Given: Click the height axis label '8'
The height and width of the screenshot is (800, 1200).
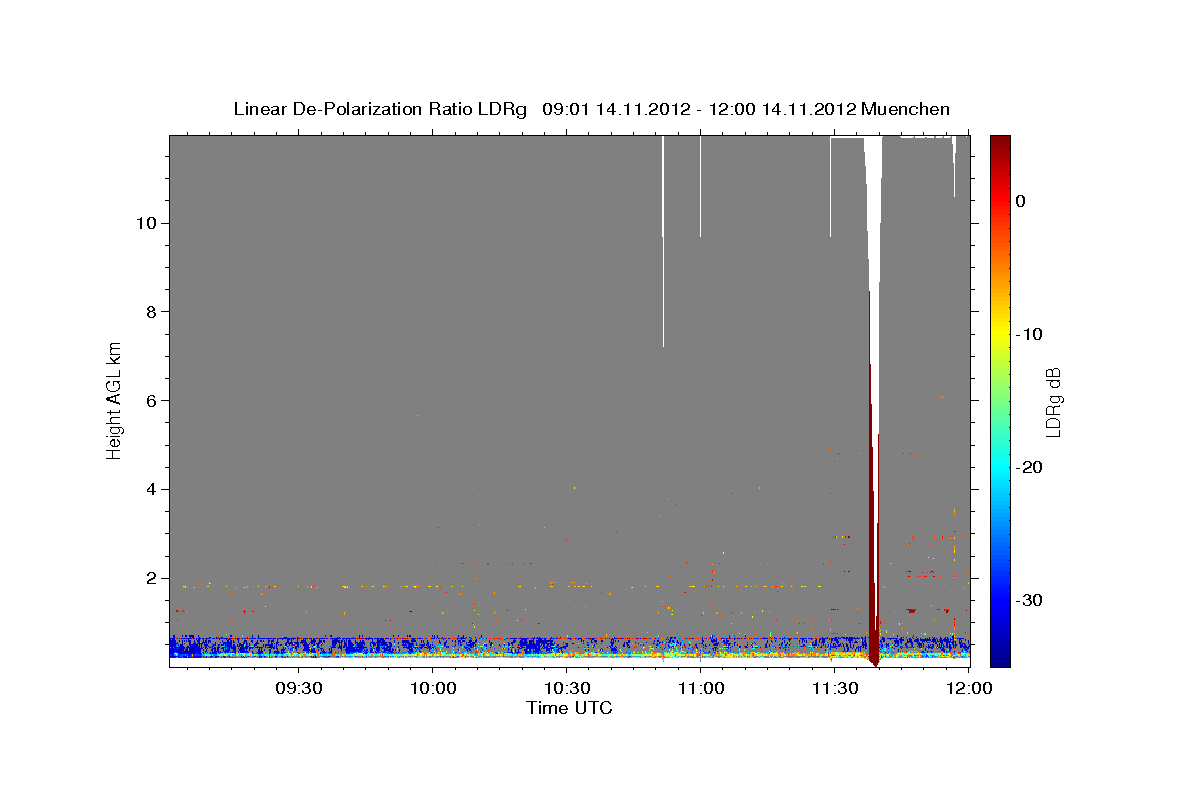Looking at the screenshot, I should [150, 312].
